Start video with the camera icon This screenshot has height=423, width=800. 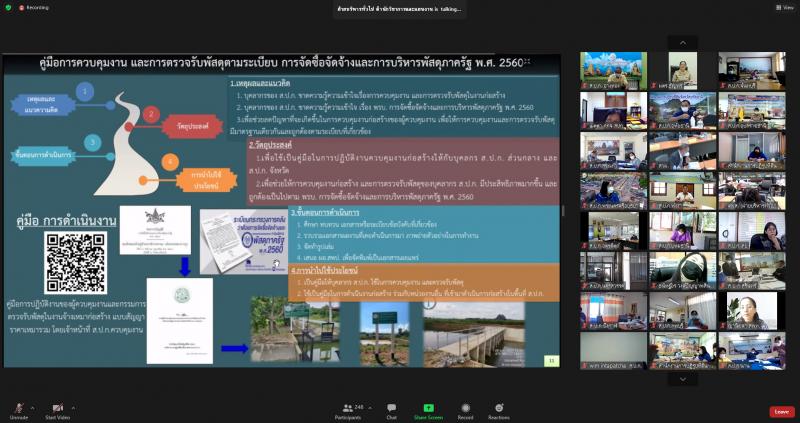58,410
